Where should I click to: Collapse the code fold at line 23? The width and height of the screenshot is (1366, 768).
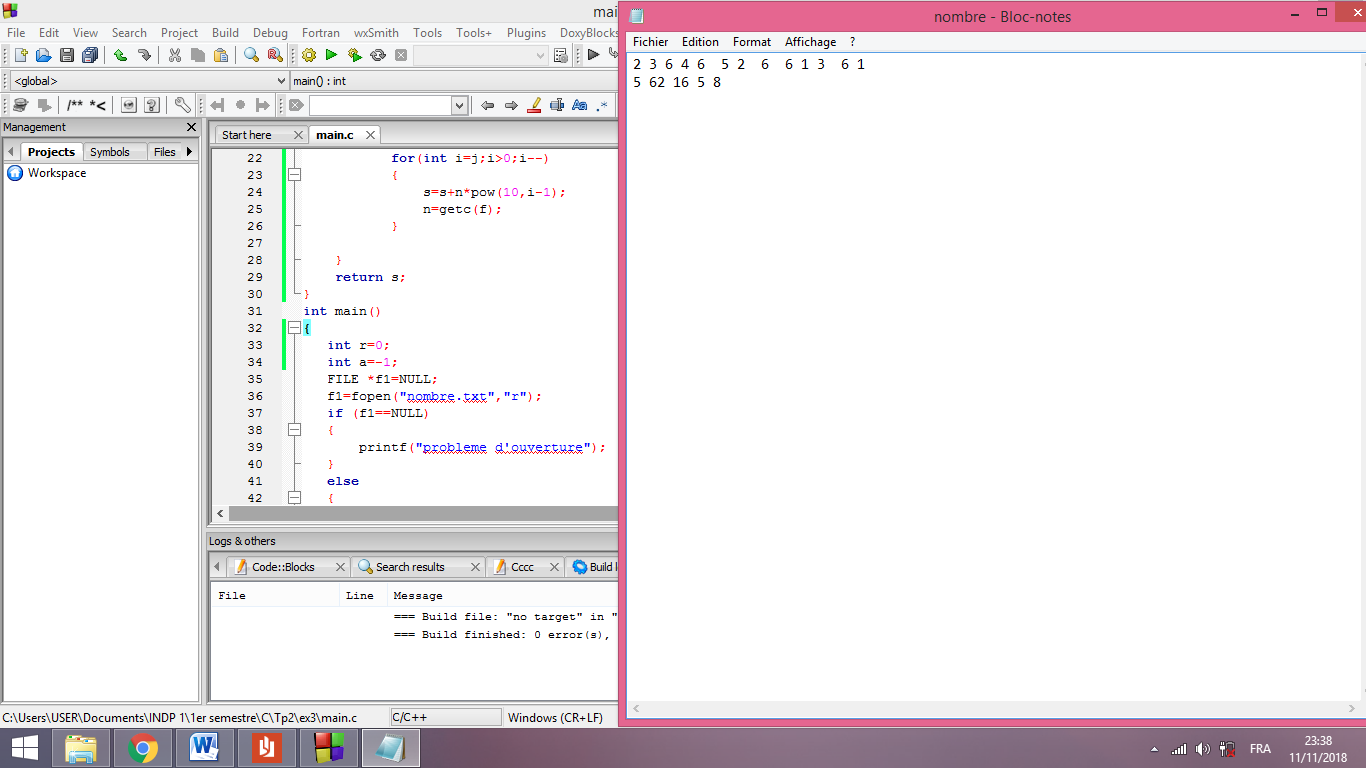coord(294,175)
